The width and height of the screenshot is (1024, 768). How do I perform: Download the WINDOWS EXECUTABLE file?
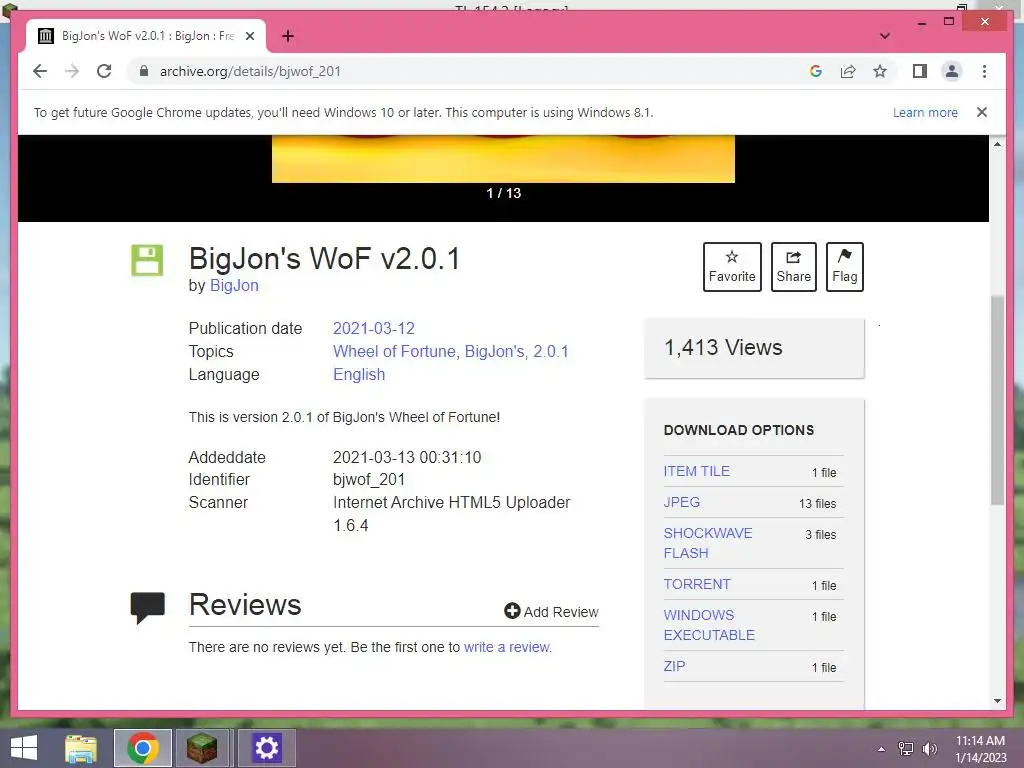(709, 625)
